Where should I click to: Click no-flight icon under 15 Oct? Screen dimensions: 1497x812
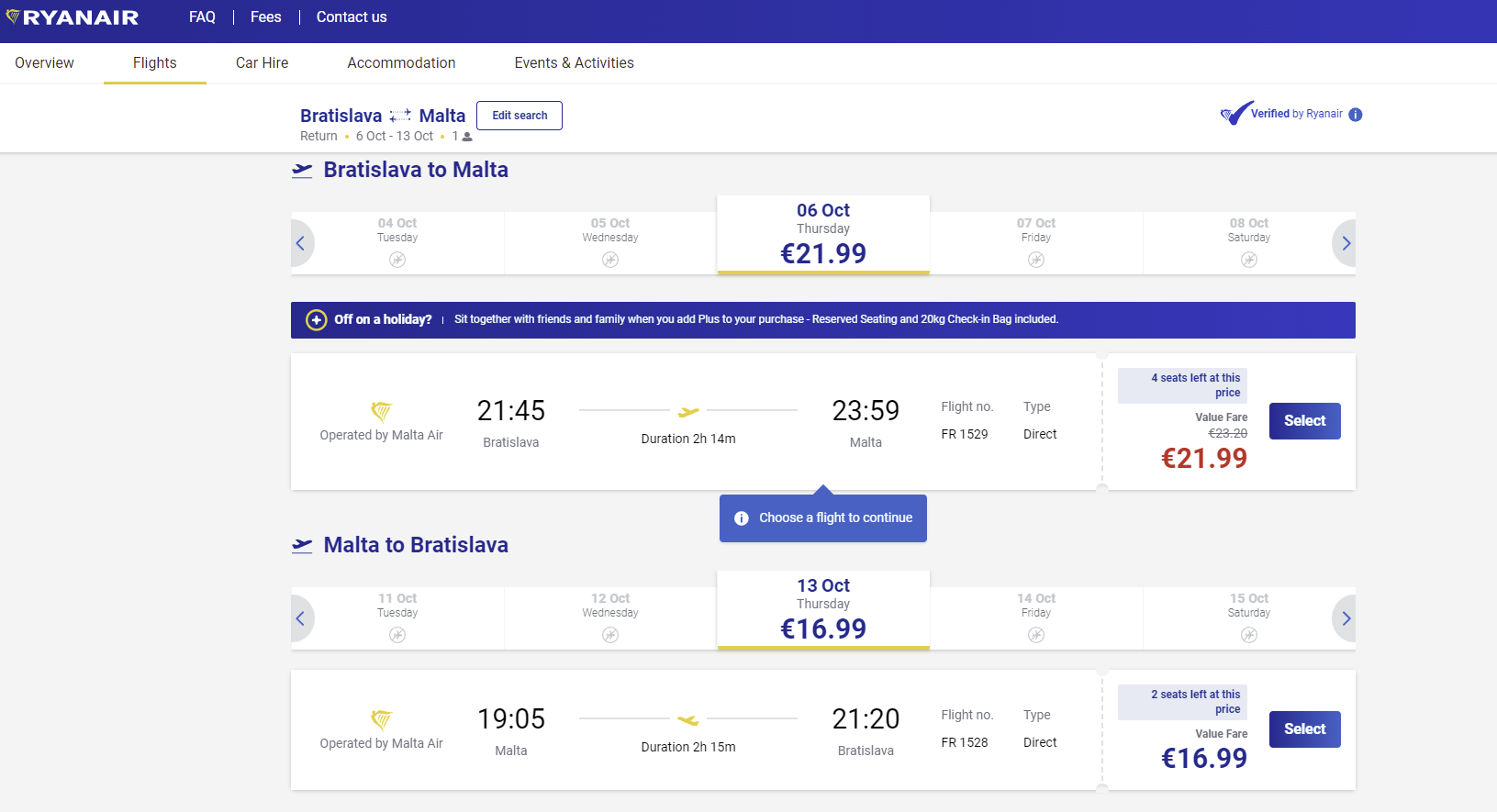pyautogui.click(x=1249, y=635)
